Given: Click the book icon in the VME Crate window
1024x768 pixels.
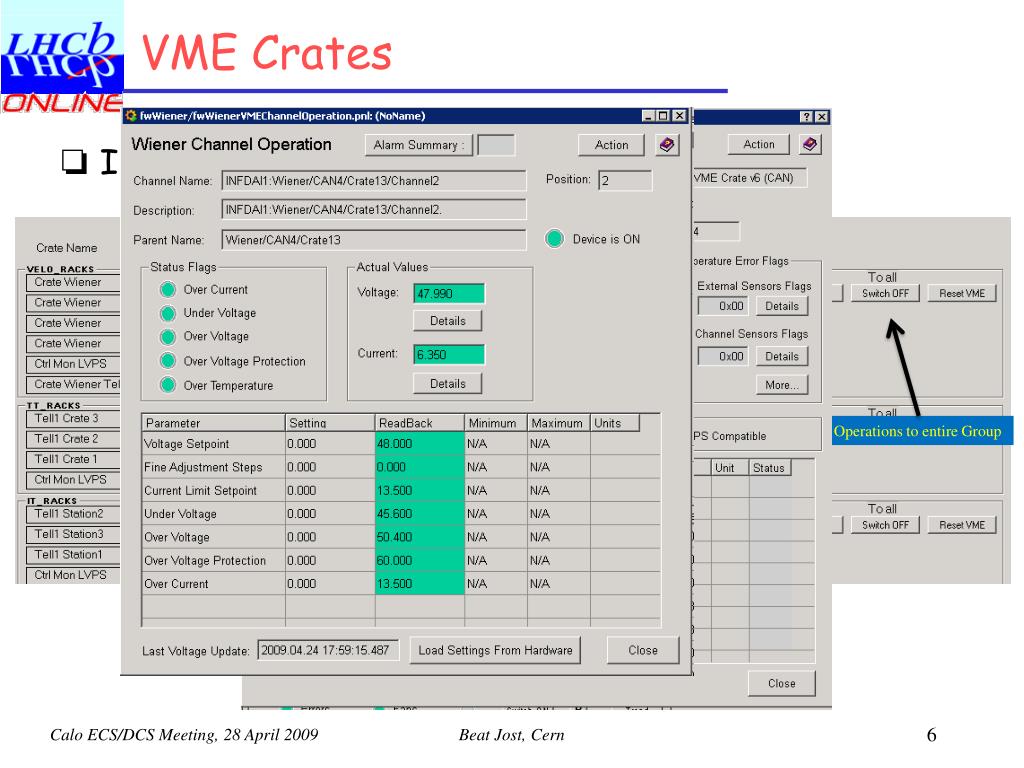Looking at the screenshot, I should pos(810,144).
